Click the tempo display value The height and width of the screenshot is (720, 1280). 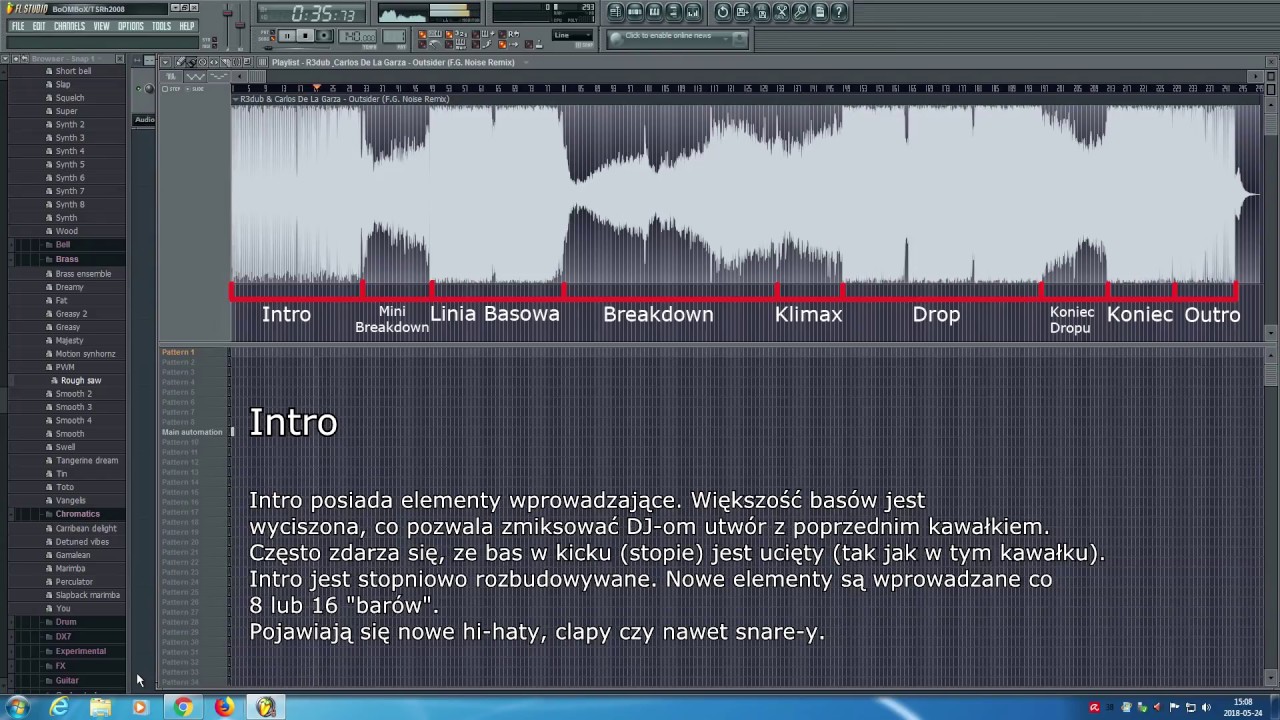(358, 36)
